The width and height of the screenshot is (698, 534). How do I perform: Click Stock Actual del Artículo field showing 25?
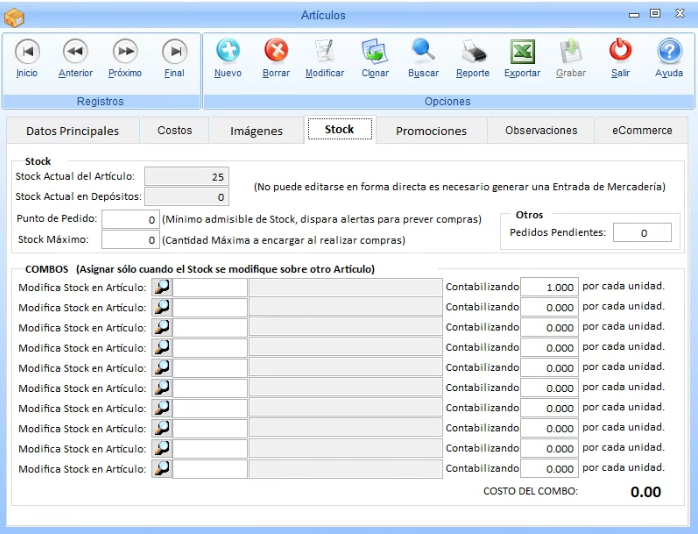pos(187,177)
